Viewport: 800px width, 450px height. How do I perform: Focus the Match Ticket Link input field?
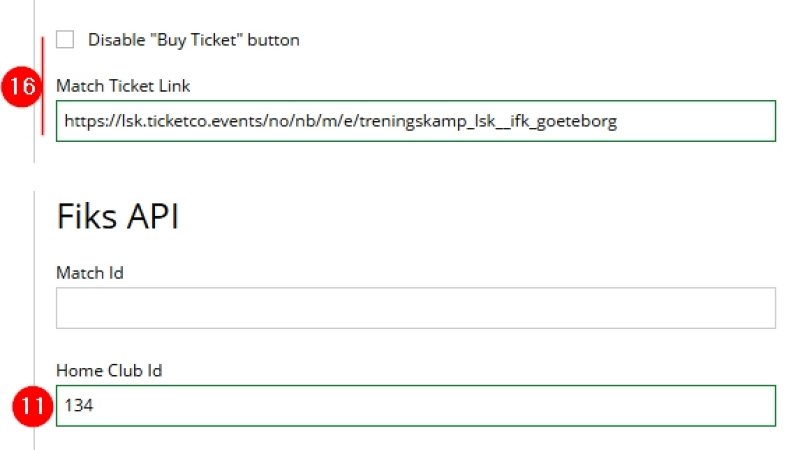point(415,122)
